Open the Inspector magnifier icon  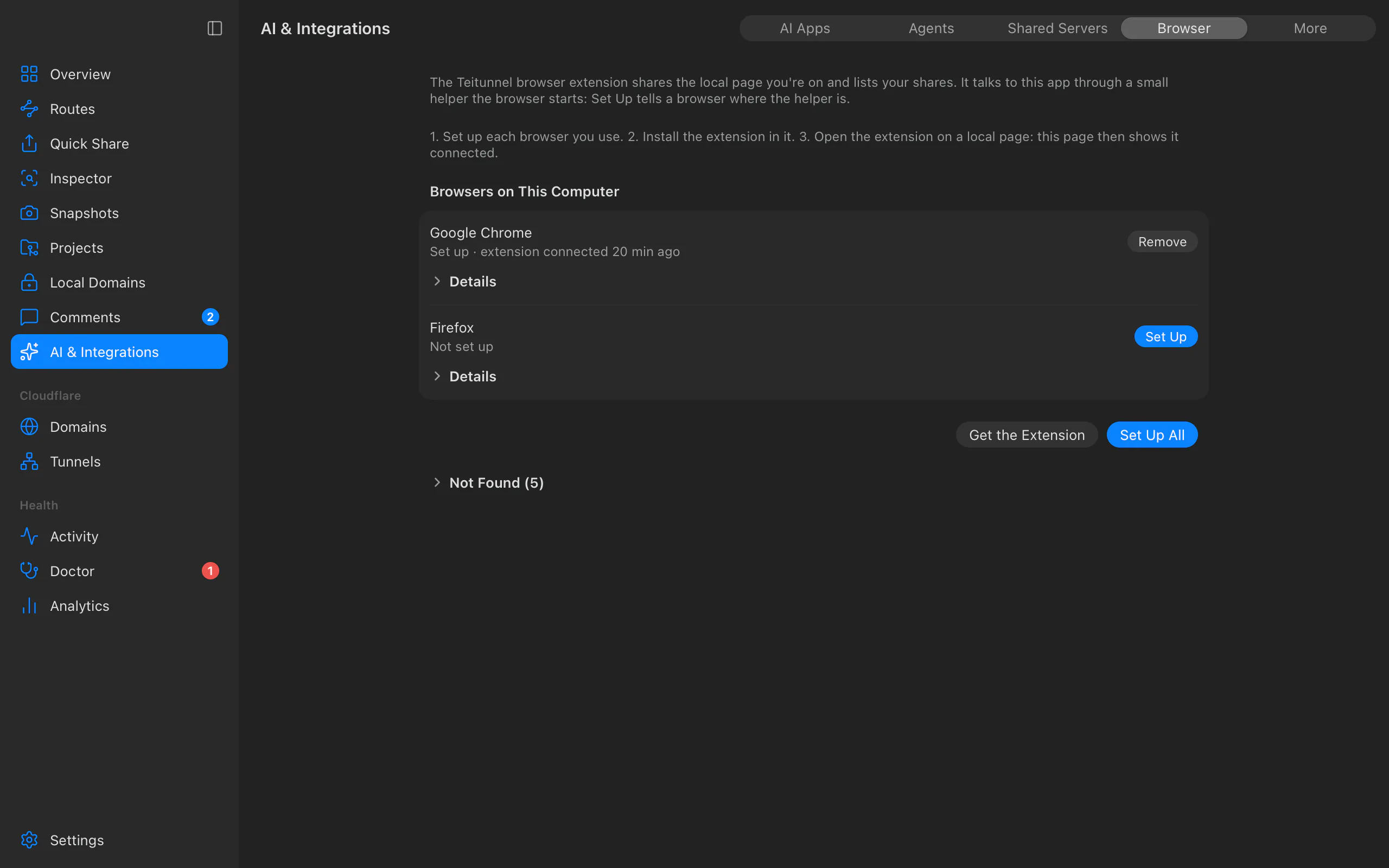(x=29, y=178)
